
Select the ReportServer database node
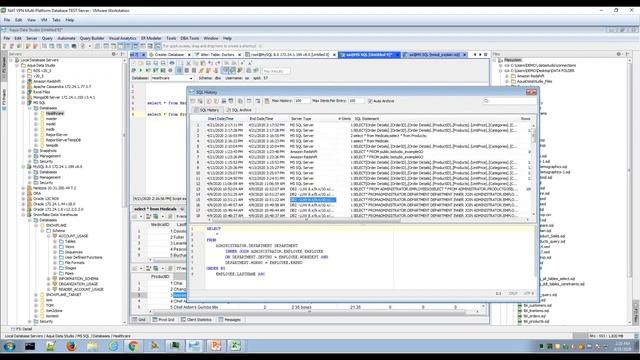pyautogui.click(x=57, y=135)
